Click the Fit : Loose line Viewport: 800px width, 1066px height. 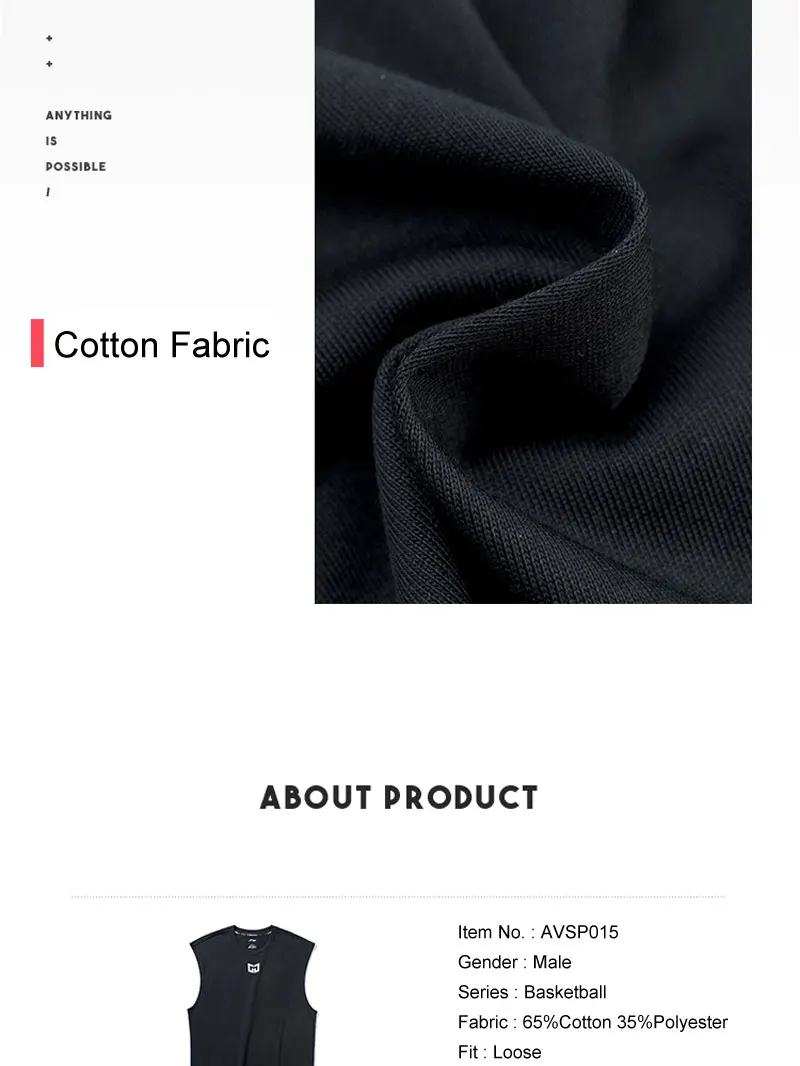pyautogui.click(x=500, y=1052)
